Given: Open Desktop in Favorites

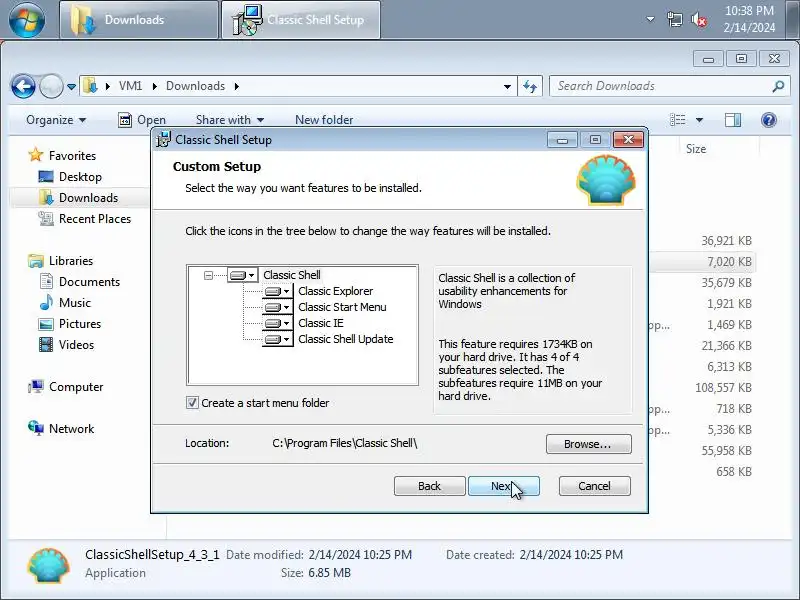Looking at the screenshot, I should [80, 177].
